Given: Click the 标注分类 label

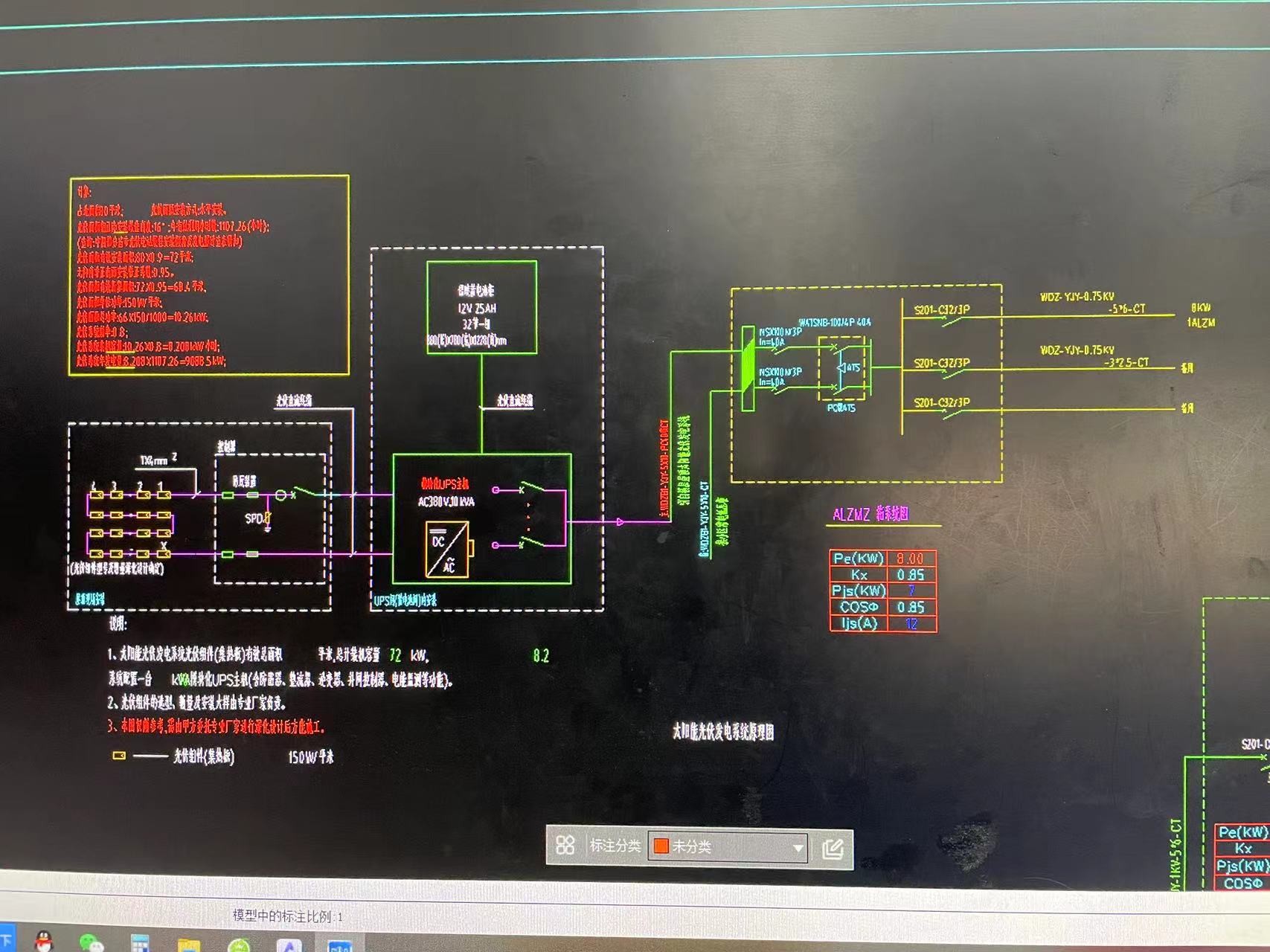Looking at the screenshot, I should [x=615, y=846].
